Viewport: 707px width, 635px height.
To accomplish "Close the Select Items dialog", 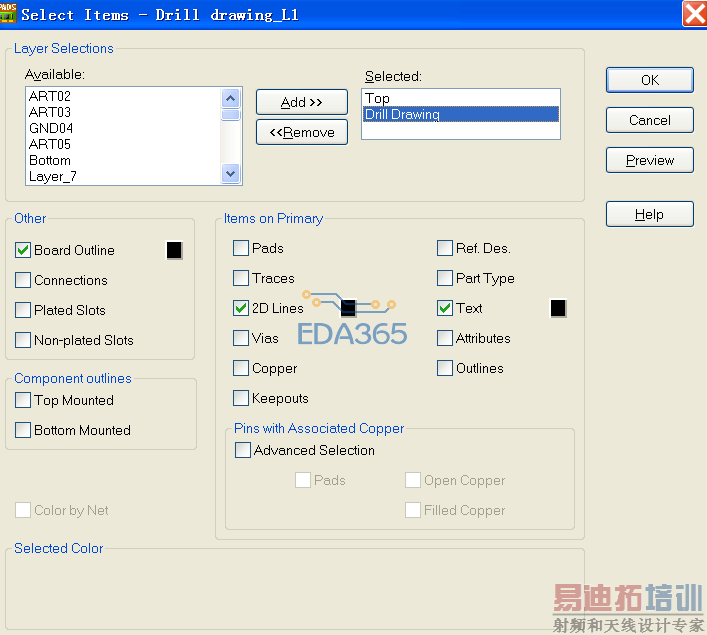I will click(694, 14).
